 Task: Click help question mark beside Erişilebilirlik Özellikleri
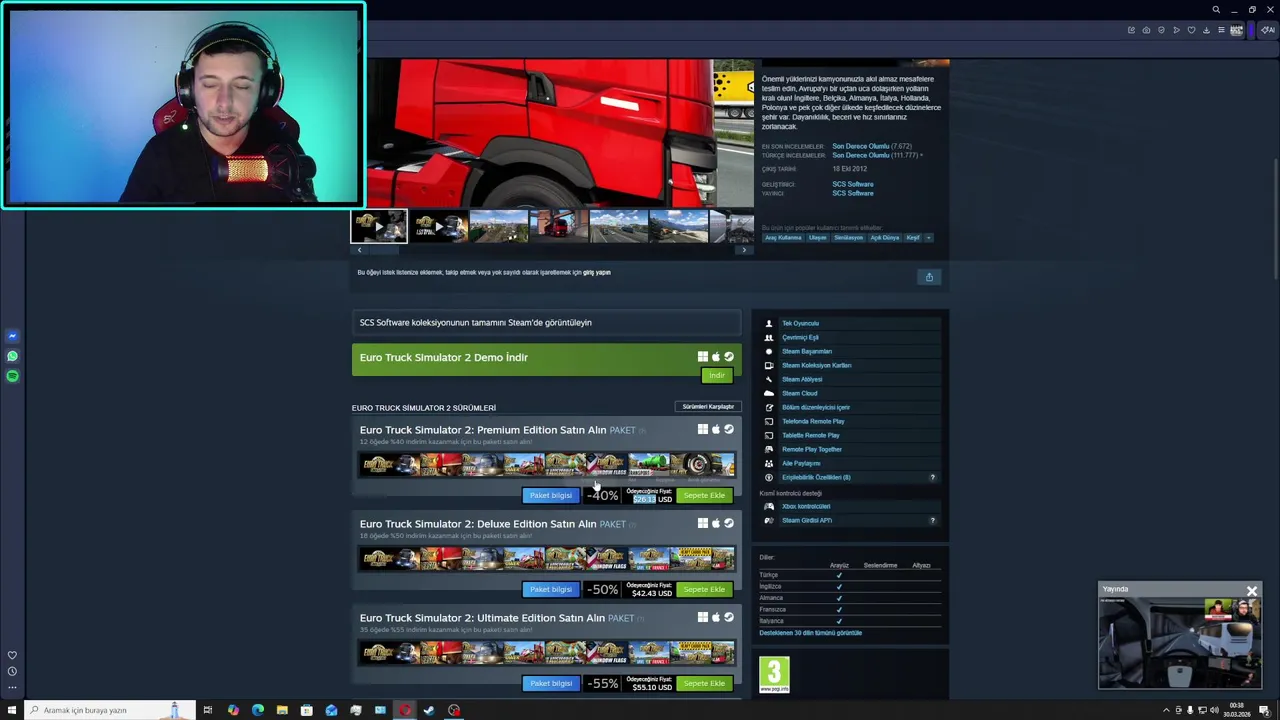point(933,478)
